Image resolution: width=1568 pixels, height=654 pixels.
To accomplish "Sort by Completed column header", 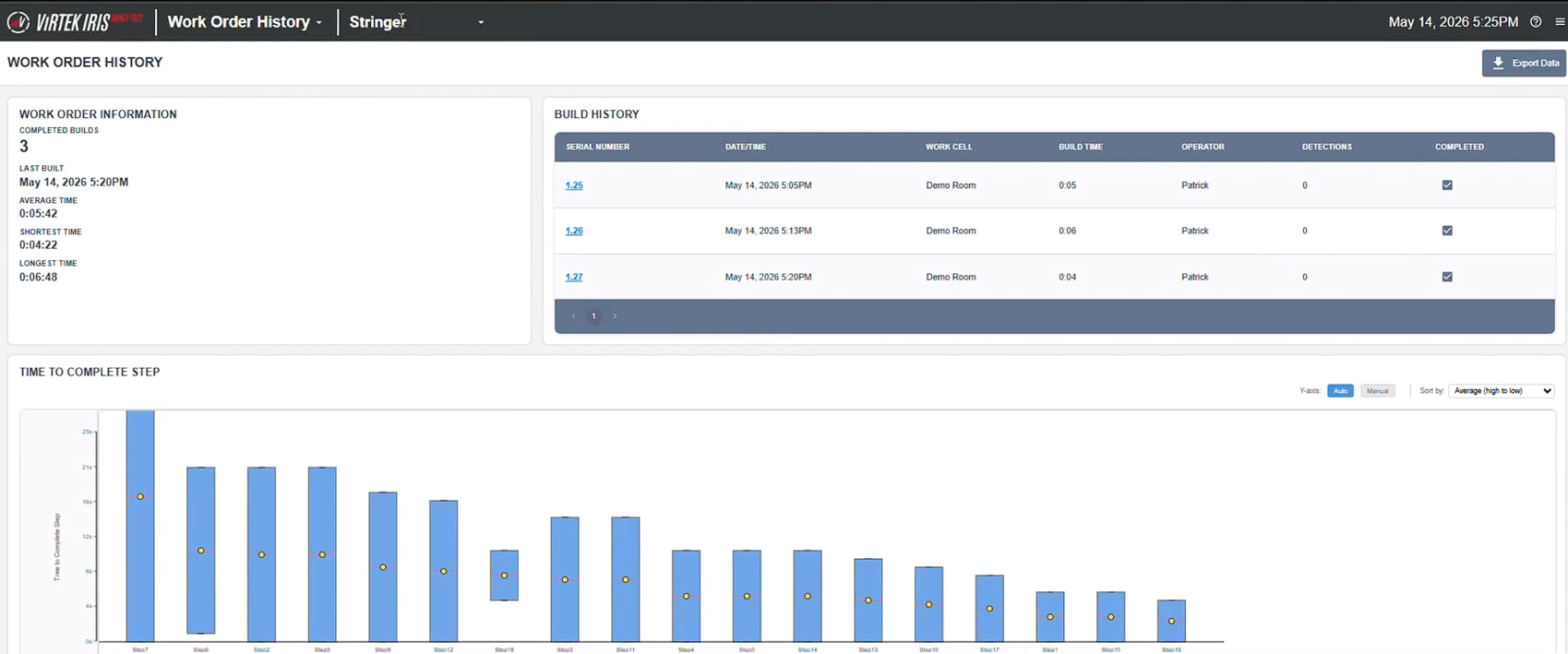I will pyautogui.click(x=1459, y=147).
